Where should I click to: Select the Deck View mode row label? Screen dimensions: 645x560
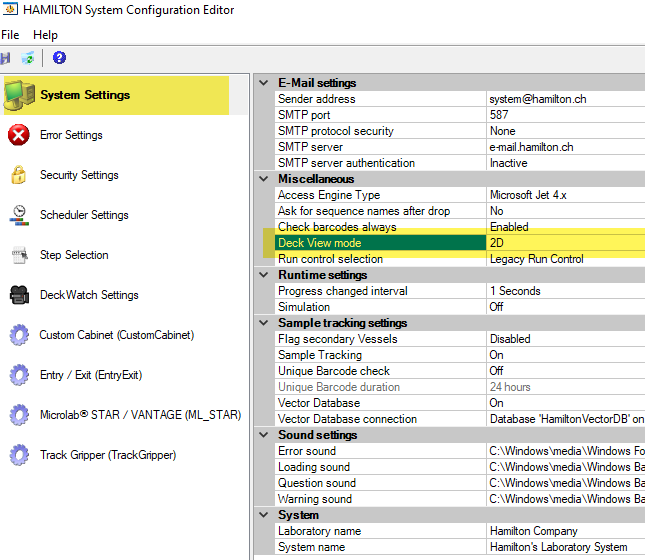click(x=320, y=243)
